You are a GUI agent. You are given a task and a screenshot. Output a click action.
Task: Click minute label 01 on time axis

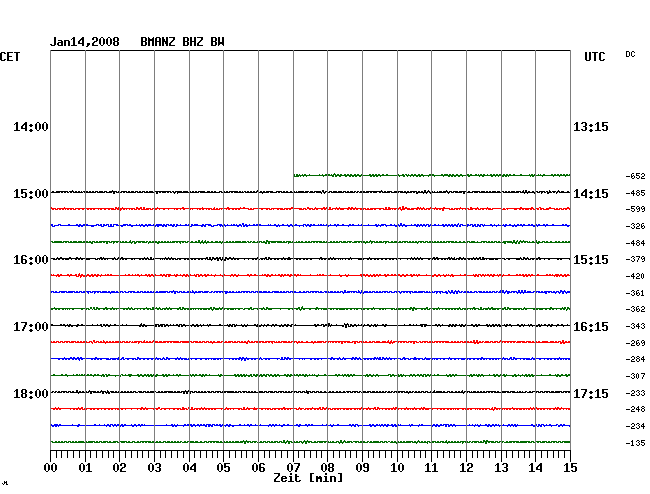point(85,468)
